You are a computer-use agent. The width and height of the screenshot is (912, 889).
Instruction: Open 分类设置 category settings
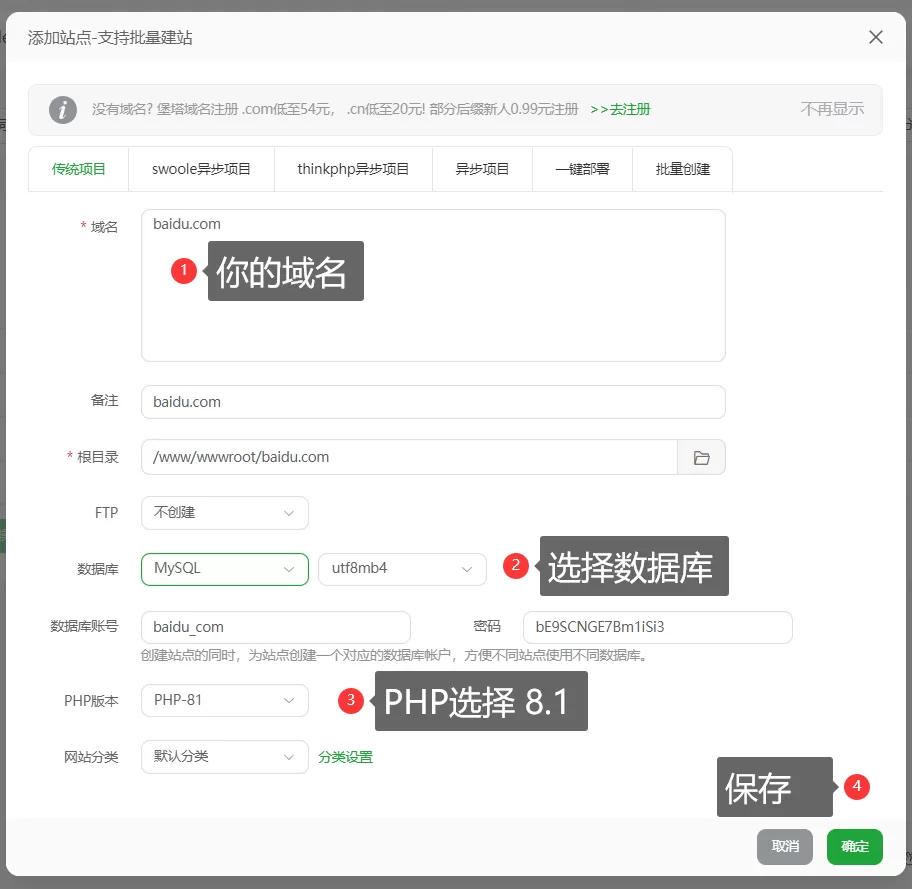(347, 757)
